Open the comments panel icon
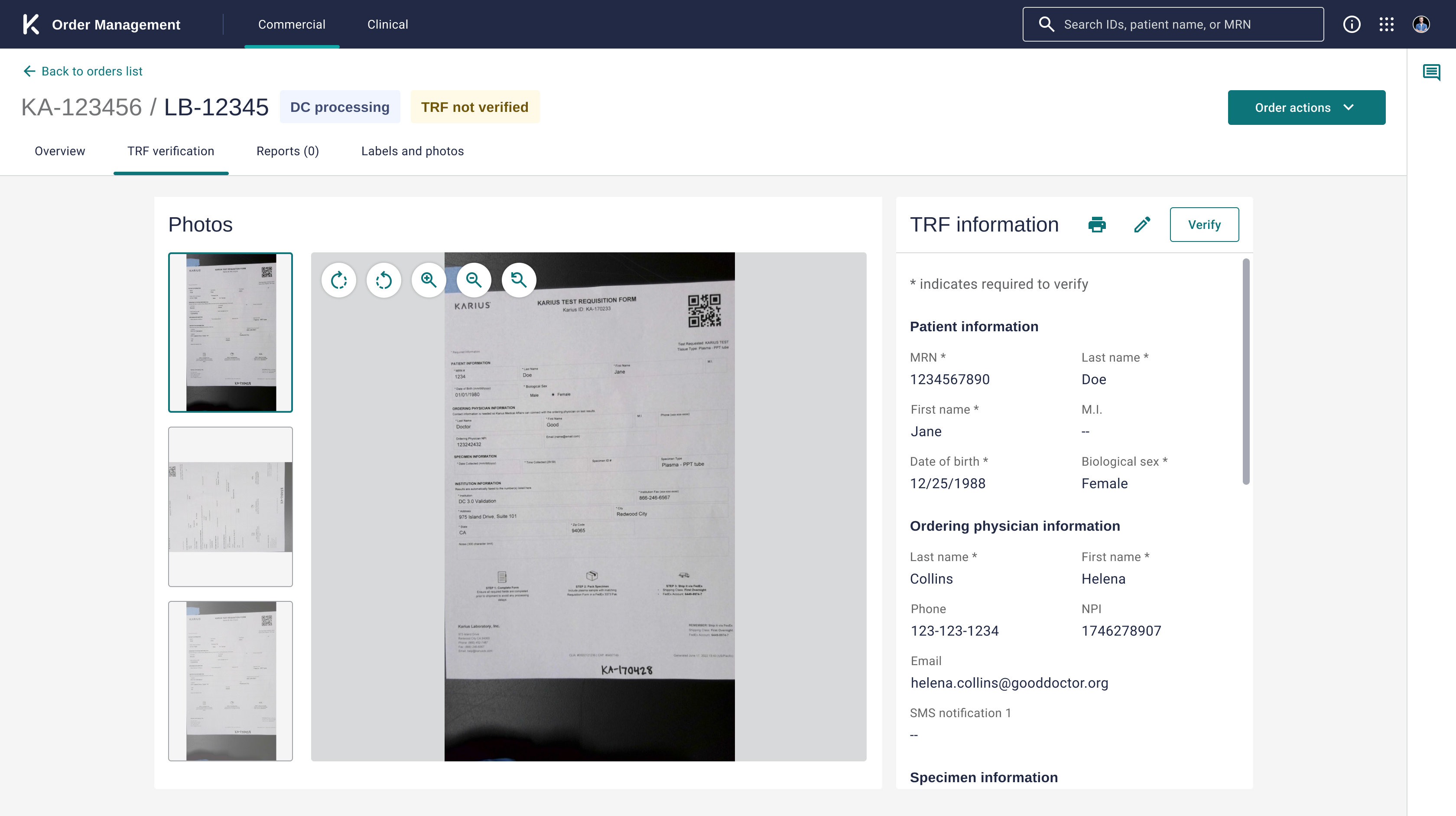Viewport: 1456px width, 816px height. tap(1431, 72)
